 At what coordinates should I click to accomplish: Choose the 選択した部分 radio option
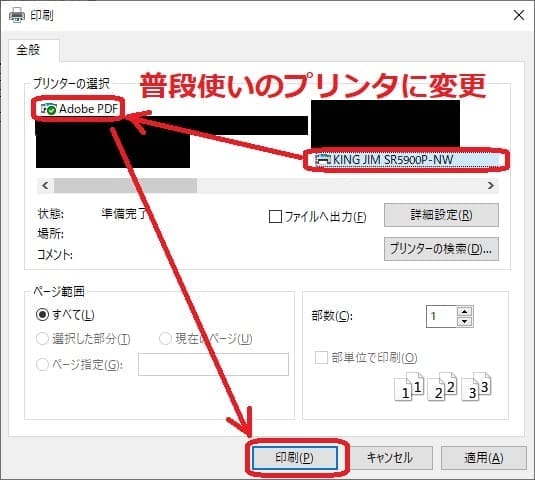pos(42,339)
